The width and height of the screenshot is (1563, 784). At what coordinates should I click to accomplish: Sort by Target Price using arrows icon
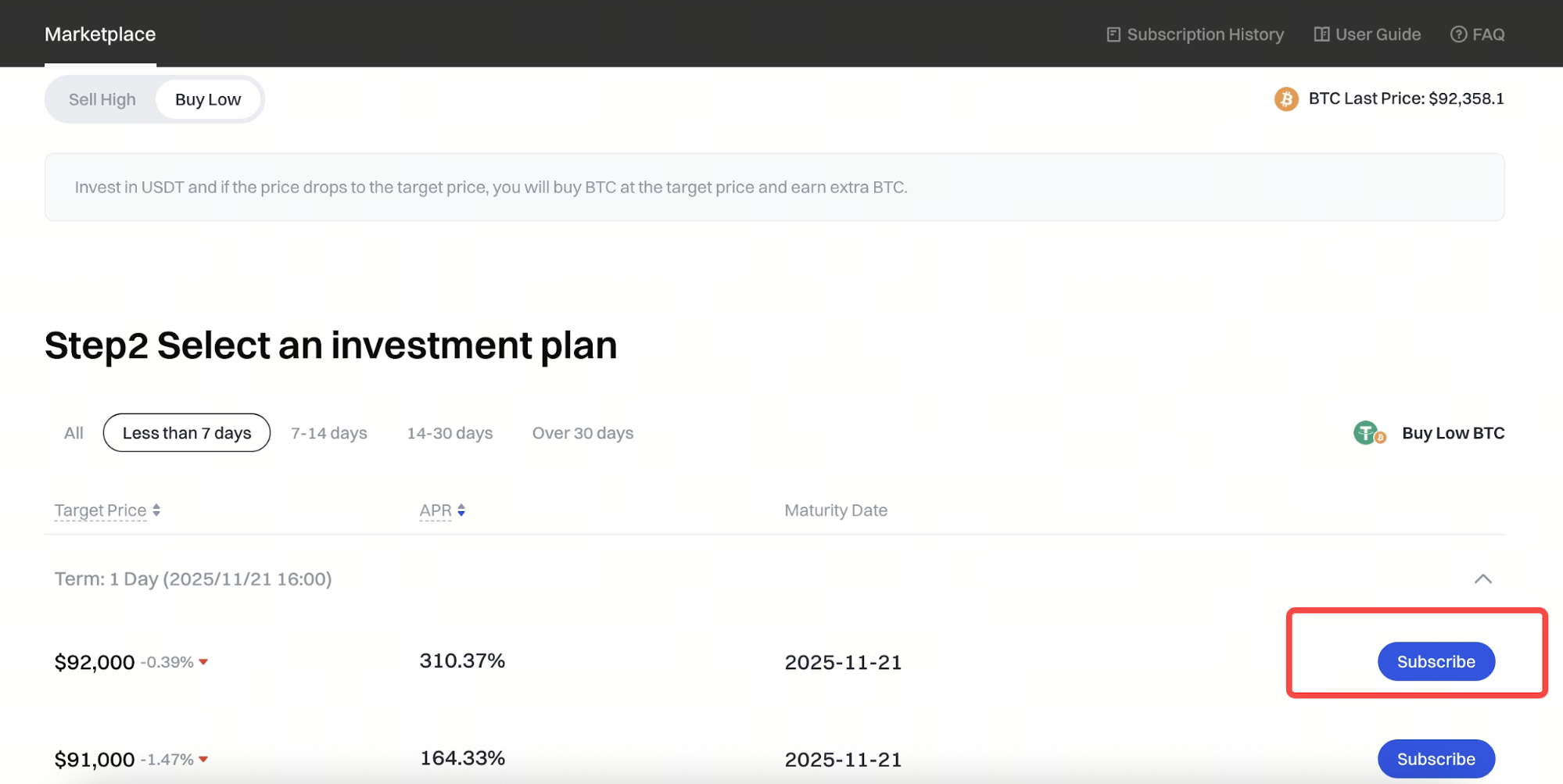(156, 510)
